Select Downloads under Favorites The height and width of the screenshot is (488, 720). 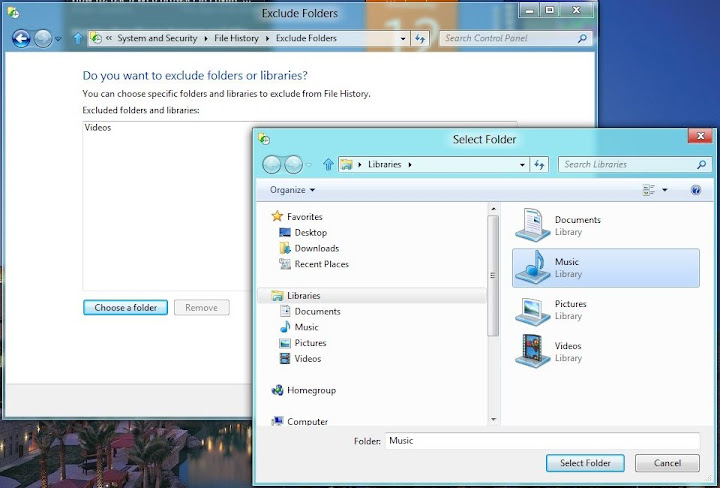click(309, 248)
